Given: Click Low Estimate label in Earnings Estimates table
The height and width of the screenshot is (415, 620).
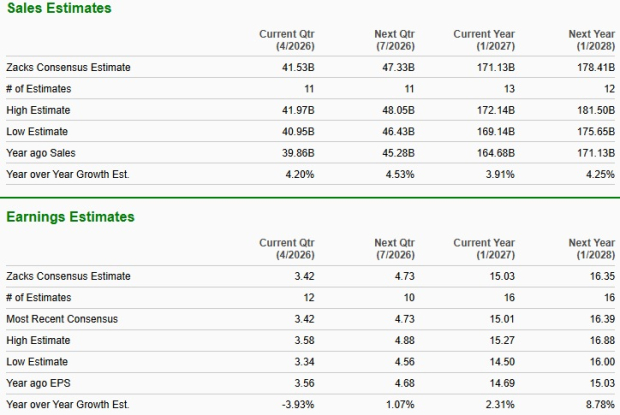Looking at the screenshot, I should coord(37,362).
